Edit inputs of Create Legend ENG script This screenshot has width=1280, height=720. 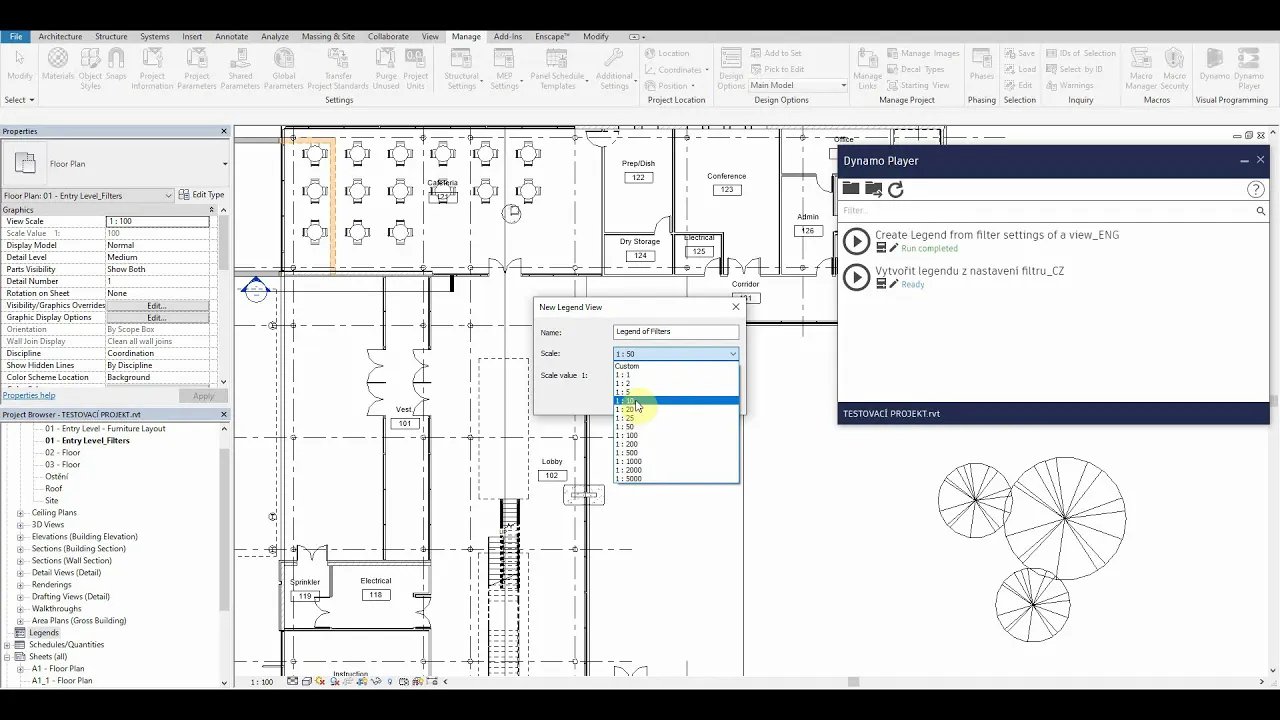894,248
